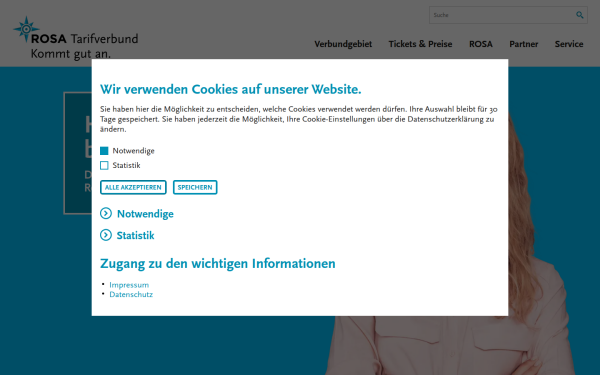Open the Partner menu item
This screenshot has height=375, width=600.
point(523,44)
